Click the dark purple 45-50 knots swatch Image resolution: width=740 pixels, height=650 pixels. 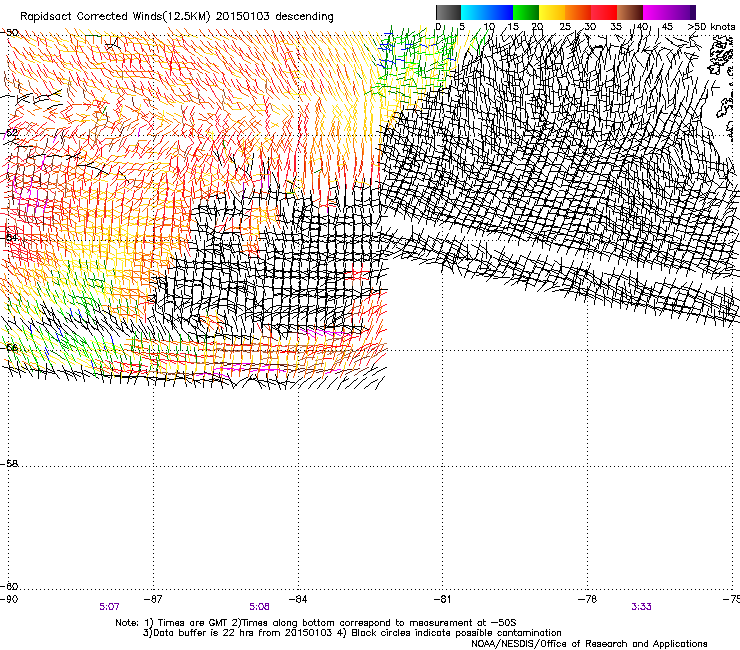click(x=682, y=12)
